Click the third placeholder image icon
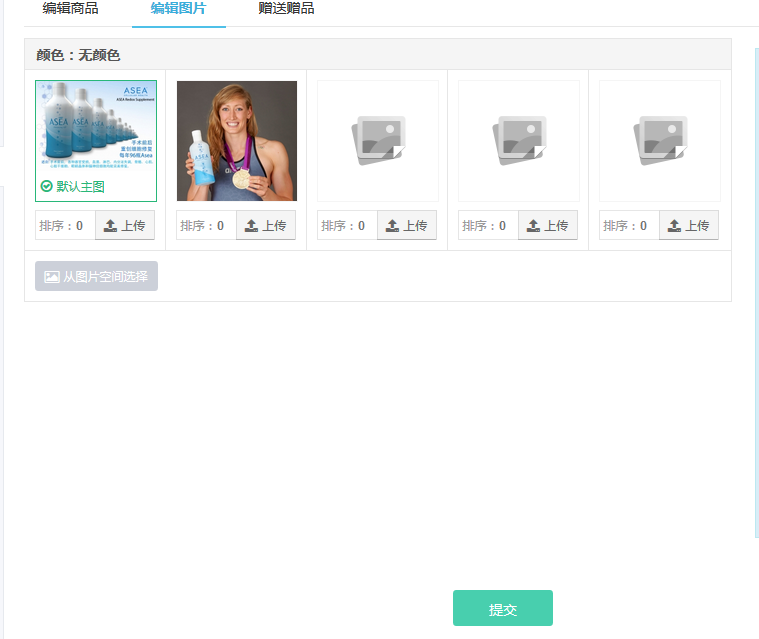The height and width of the screenshot is (639, 759). coord(378,140)
